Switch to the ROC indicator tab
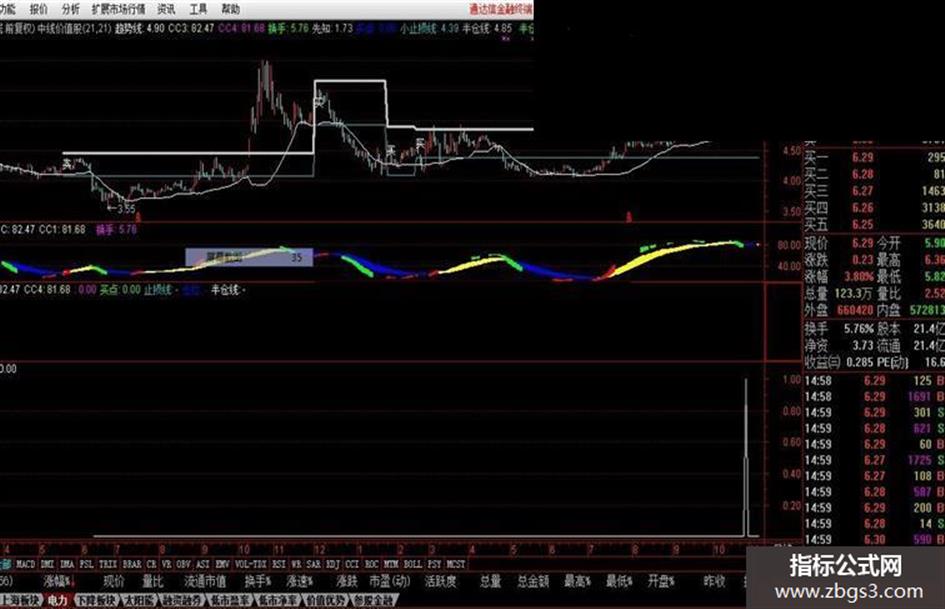945x609 pixels. point(372,564)
